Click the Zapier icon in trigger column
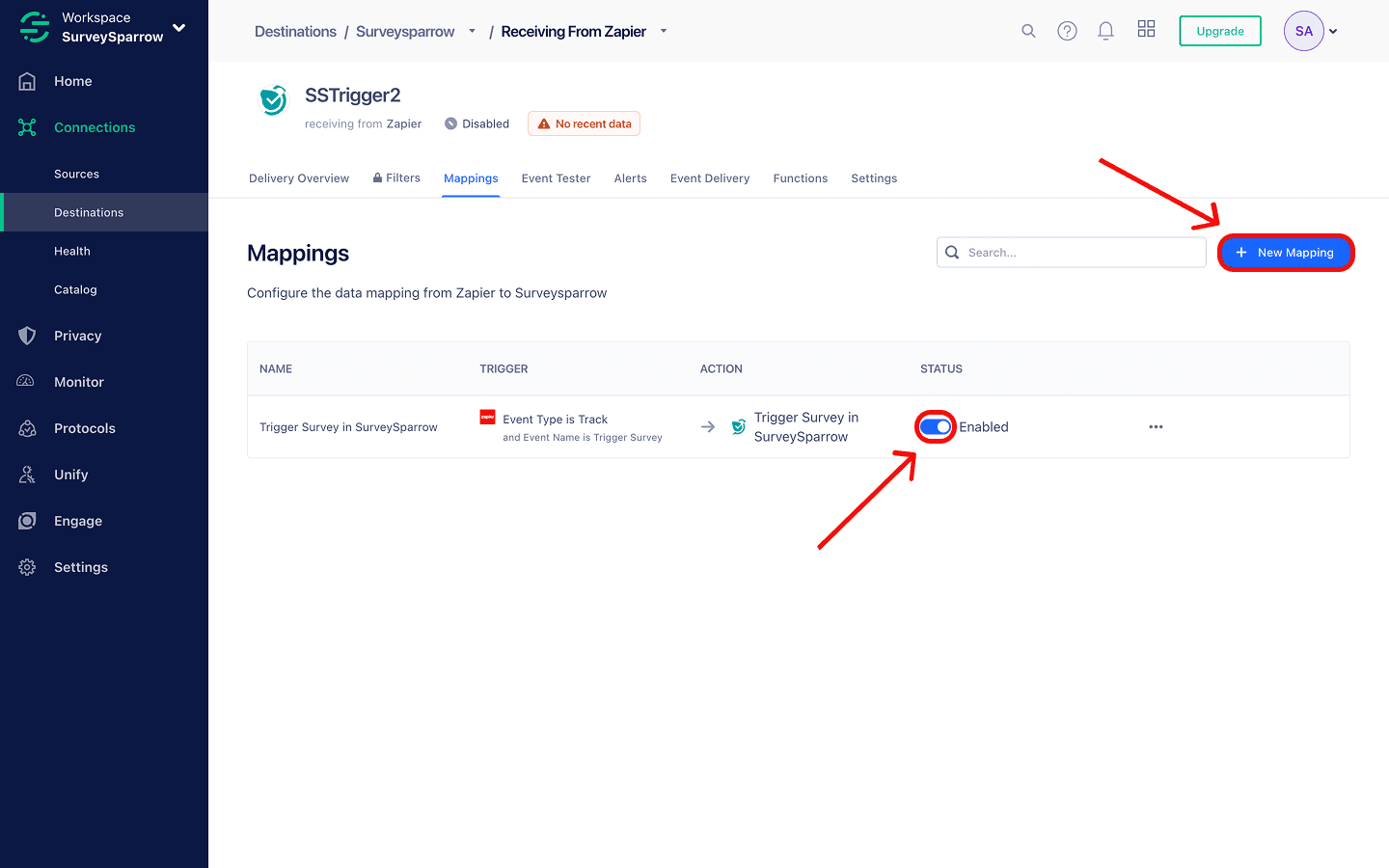This screenshot has height=868, width=1389. click(x=488, y=418)
